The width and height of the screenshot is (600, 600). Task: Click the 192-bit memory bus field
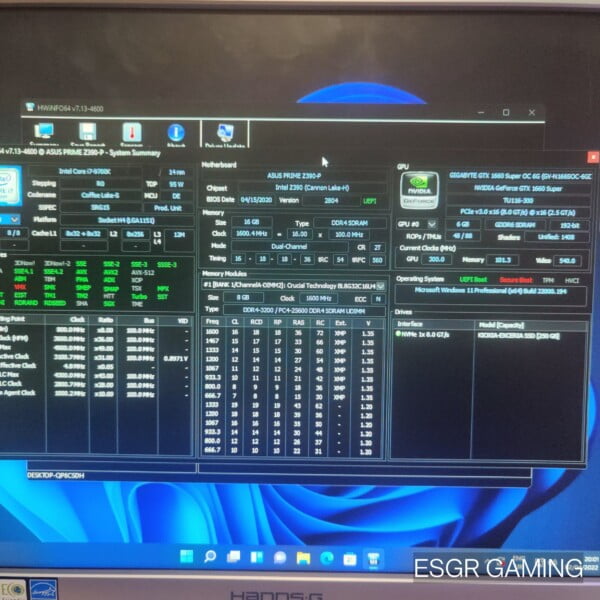569,225
